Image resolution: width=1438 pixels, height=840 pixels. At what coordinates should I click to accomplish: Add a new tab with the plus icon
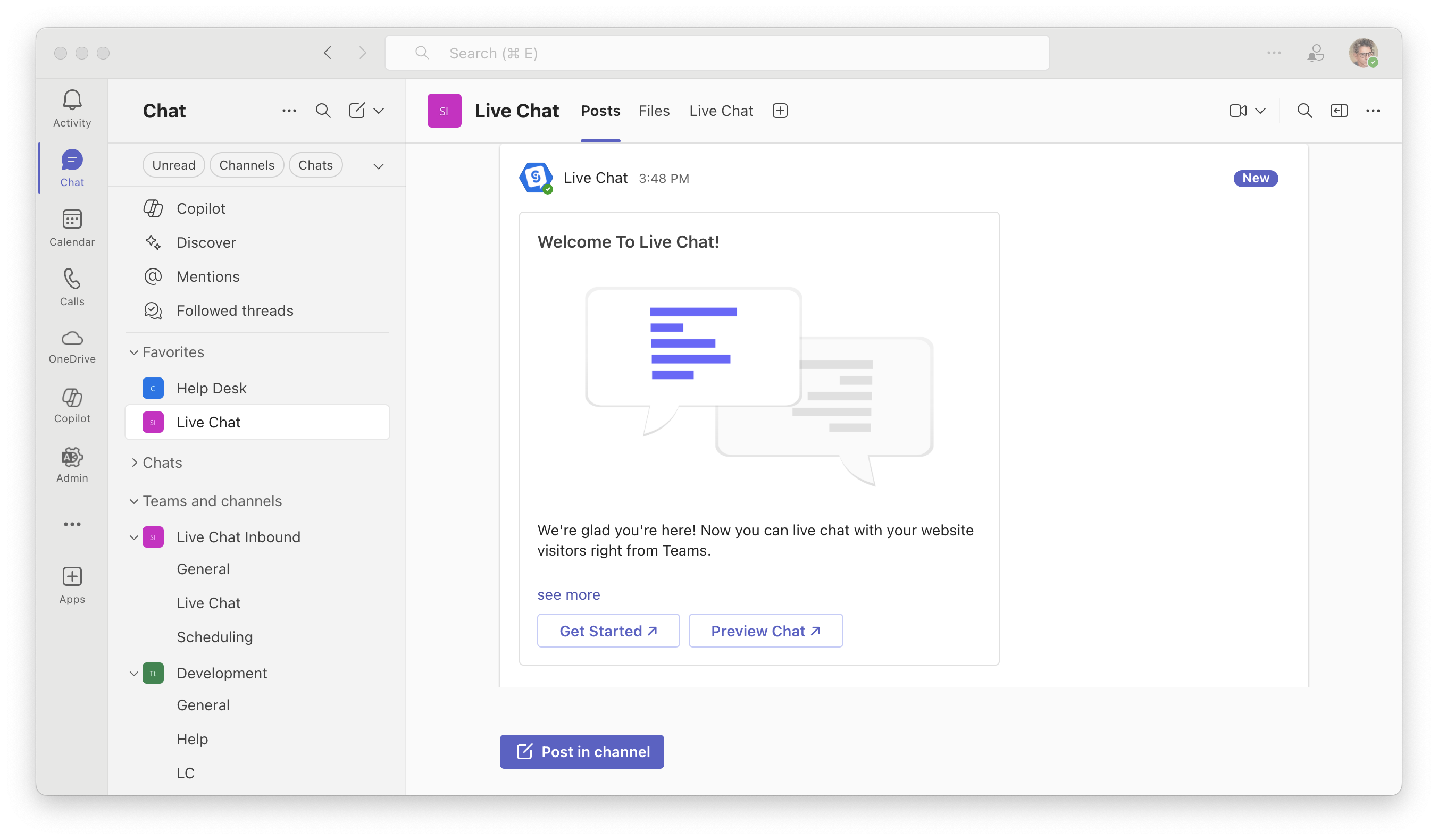780,110
